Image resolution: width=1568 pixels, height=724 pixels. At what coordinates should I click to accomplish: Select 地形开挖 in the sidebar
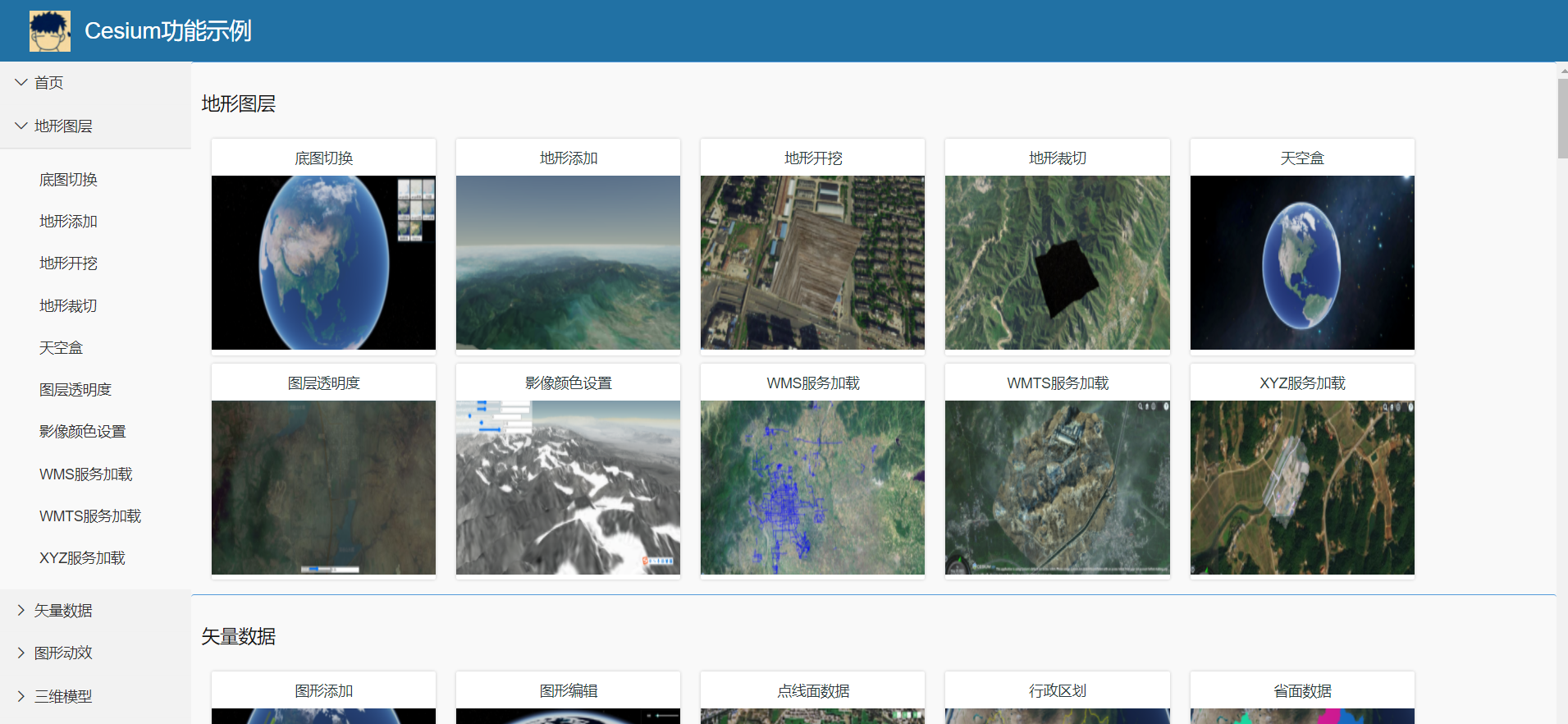(x=68, y=263)
